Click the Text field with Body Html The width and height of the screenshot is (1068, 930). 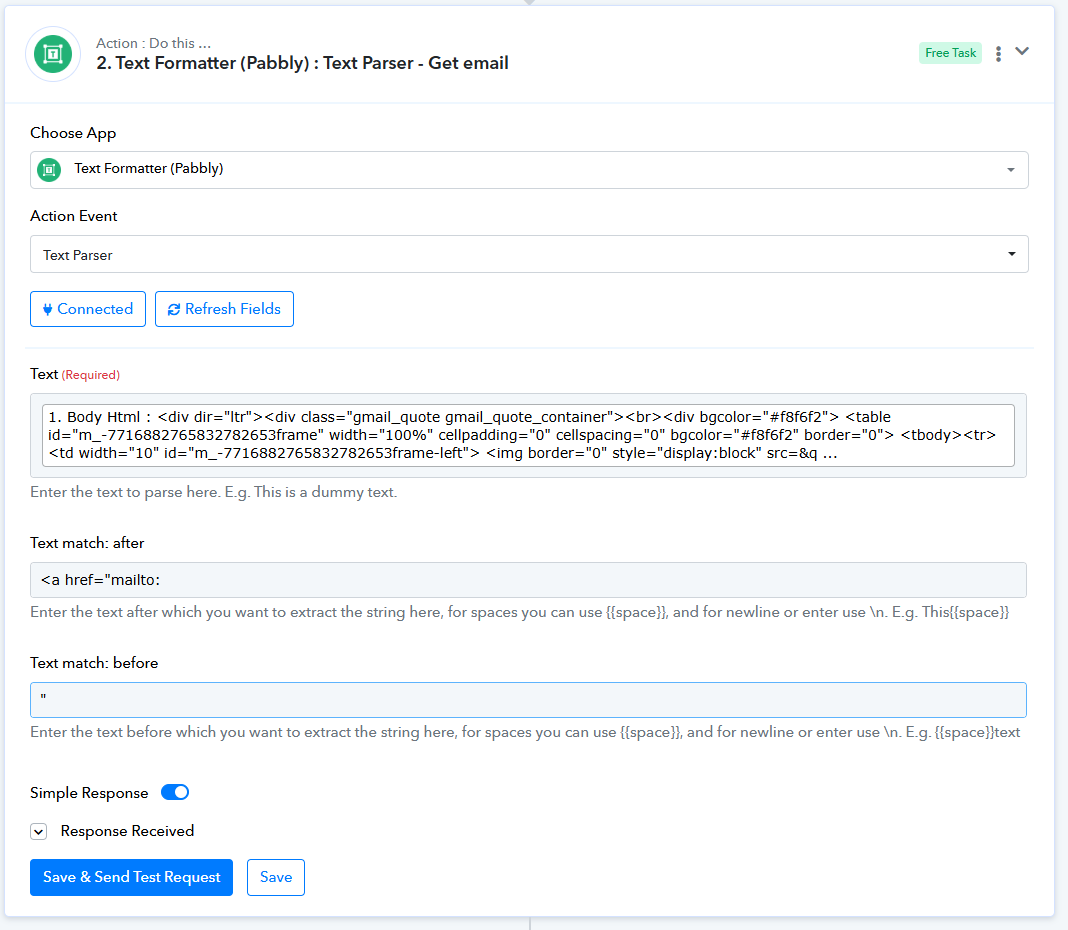click(x=528, y=435)
